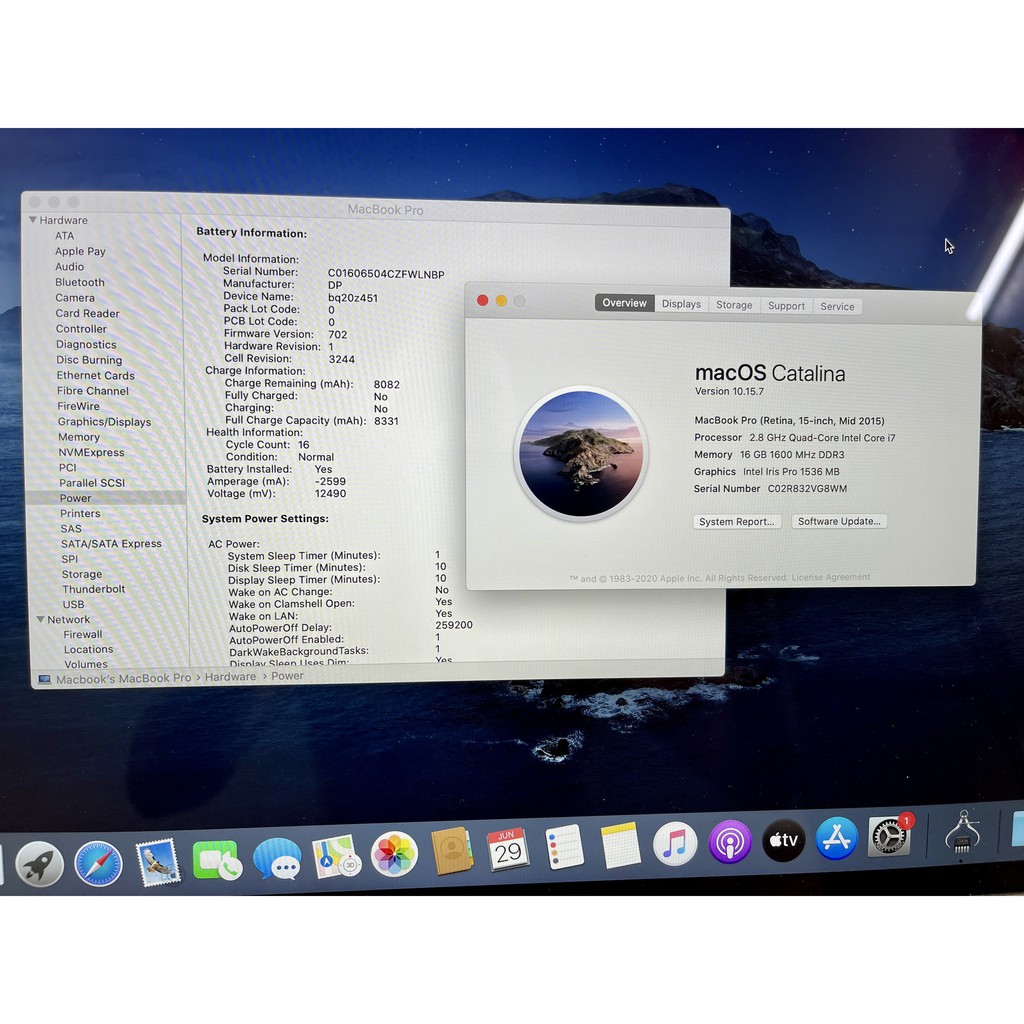Launch FaceTime from the Dock
This screenshot has width=1024, height=1024.
pyautogui.click(x=218, y=860)
